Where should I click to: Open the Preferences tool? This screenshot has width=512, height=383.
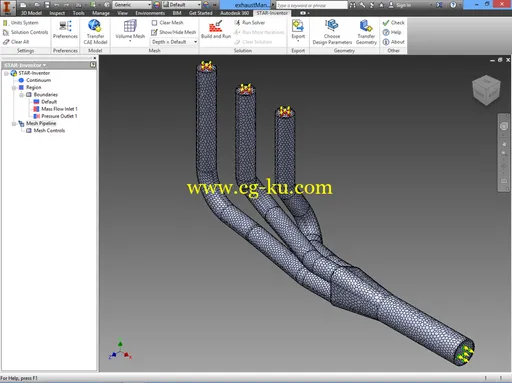click(x=65, y=29)
